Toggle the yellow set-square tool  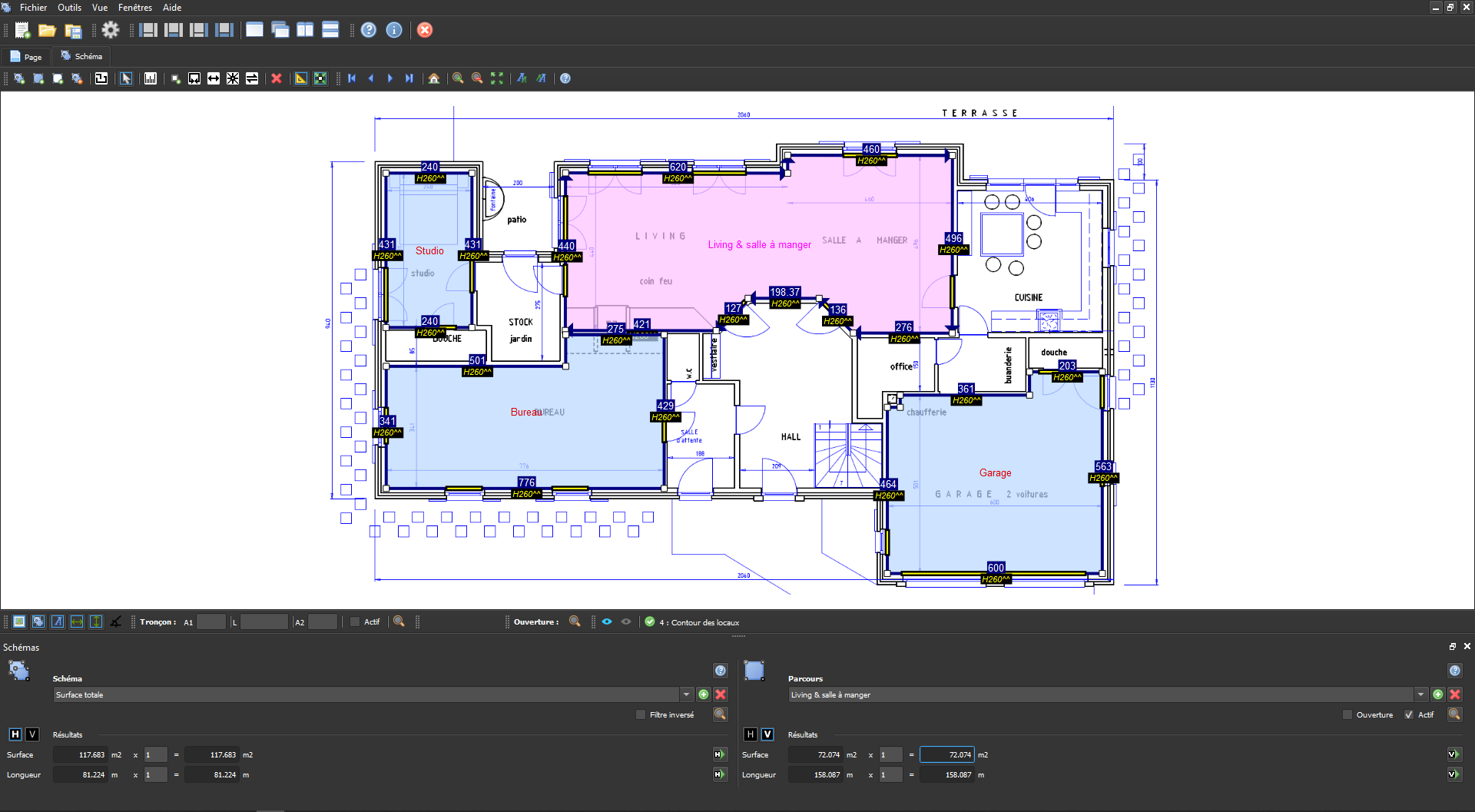(x=301, y=78)
